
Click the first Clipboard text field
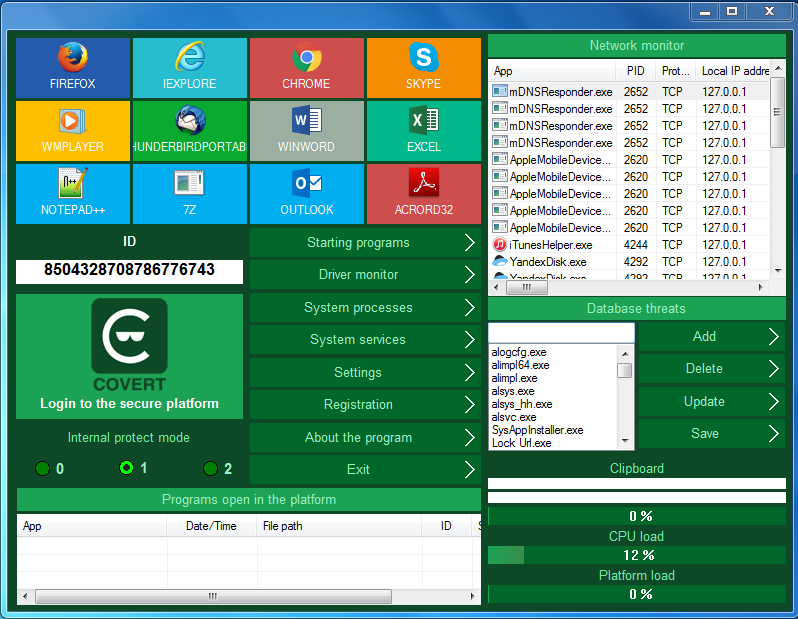tap(637, 484)
